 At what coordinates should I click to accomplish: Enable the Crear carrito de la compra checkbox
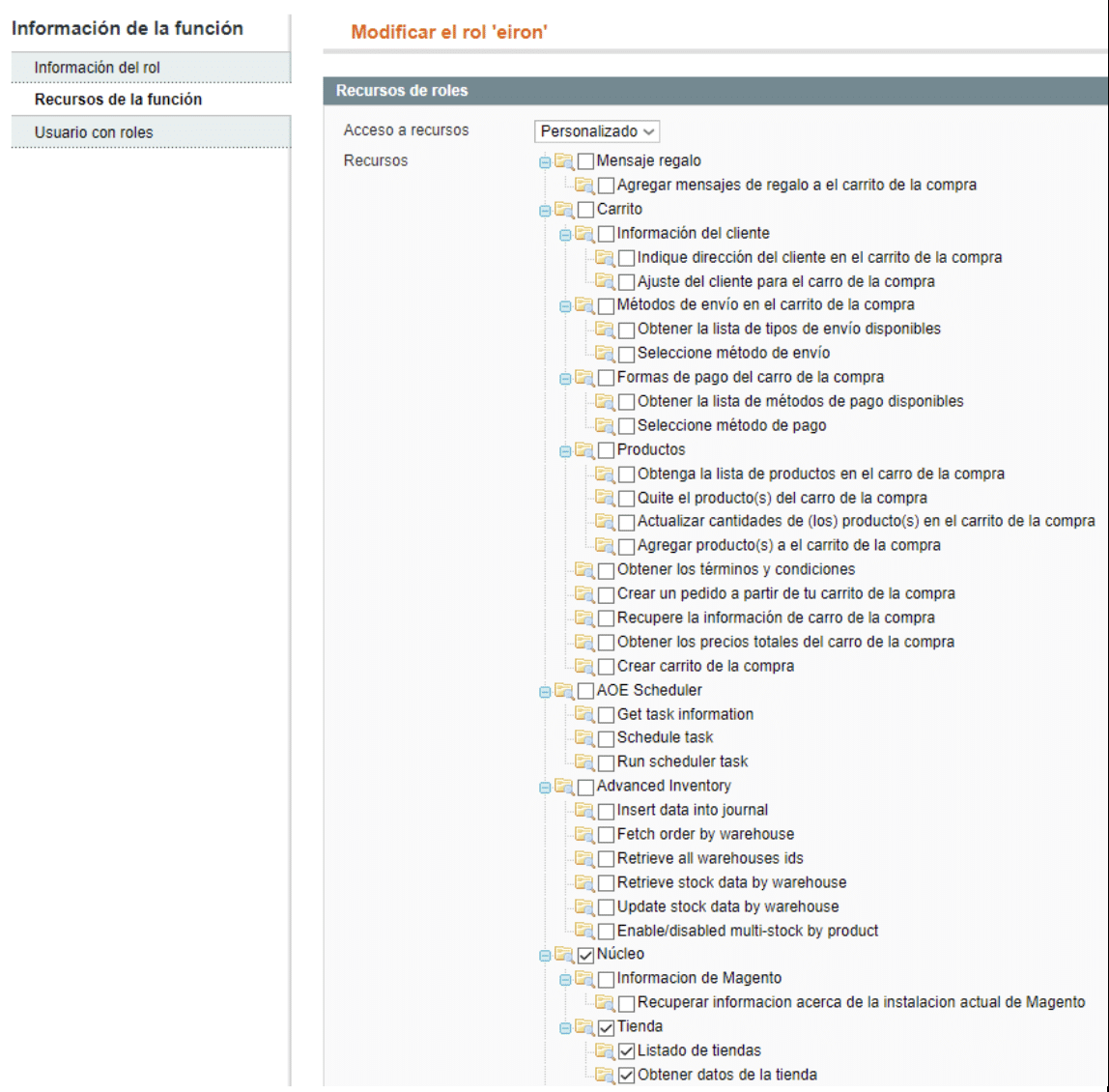coord(607,667)
